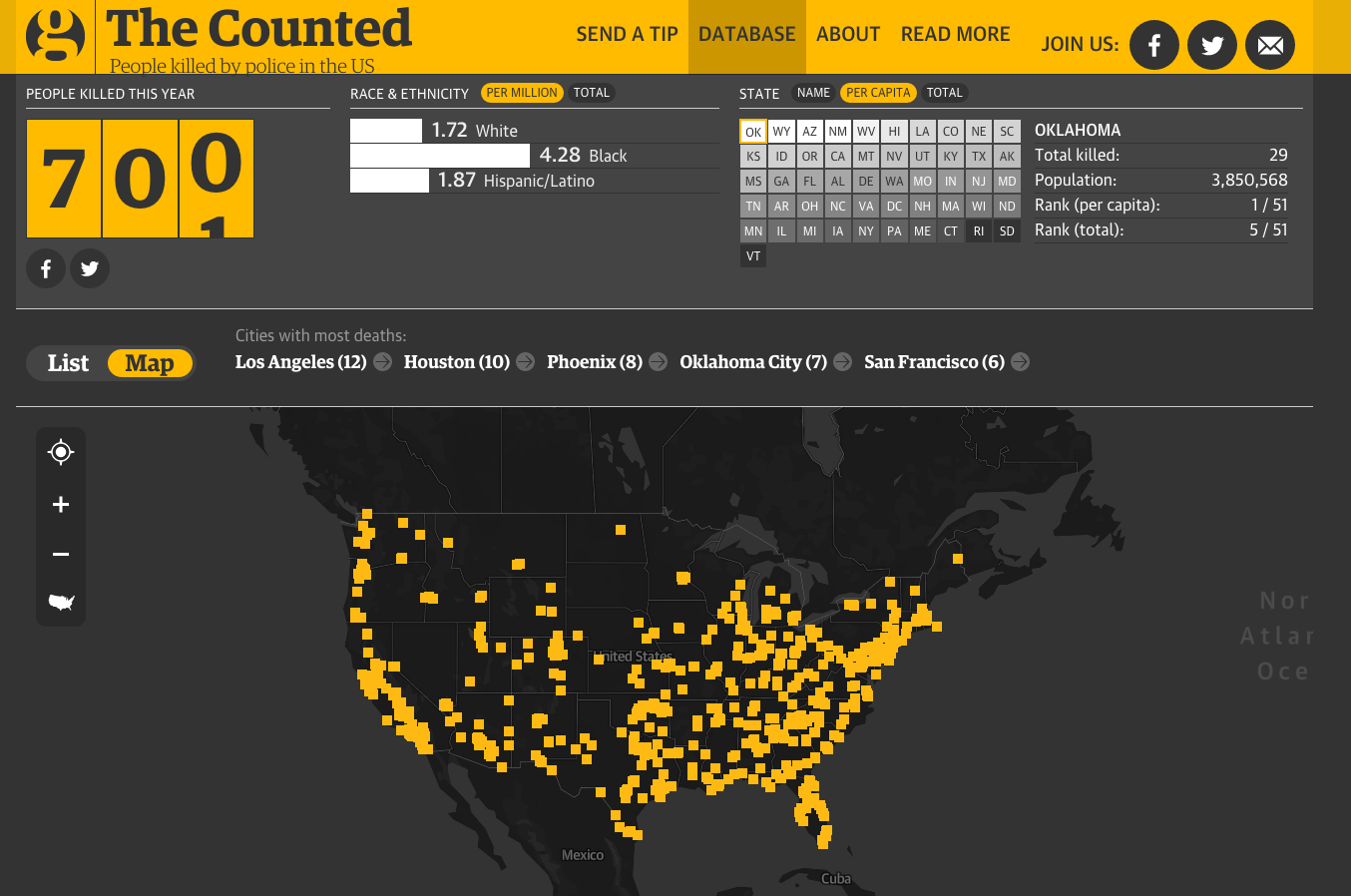Zoom out on the map

point(61,554)
